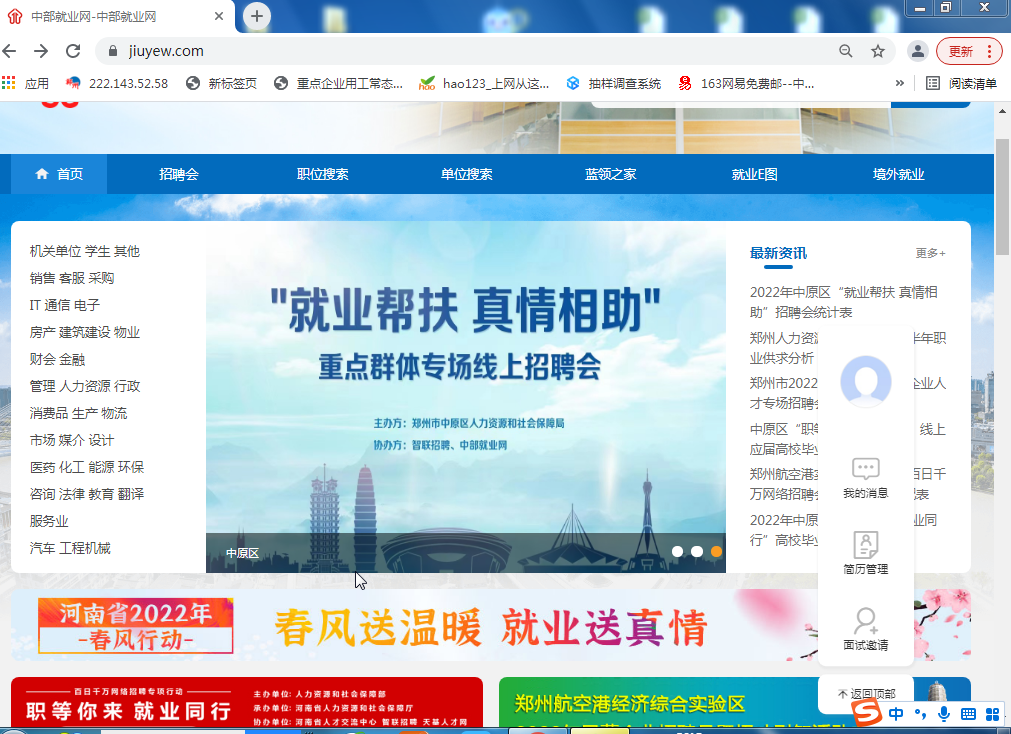Select the 消费品 生产 物流 category
1011x734 pixels.
78,413
